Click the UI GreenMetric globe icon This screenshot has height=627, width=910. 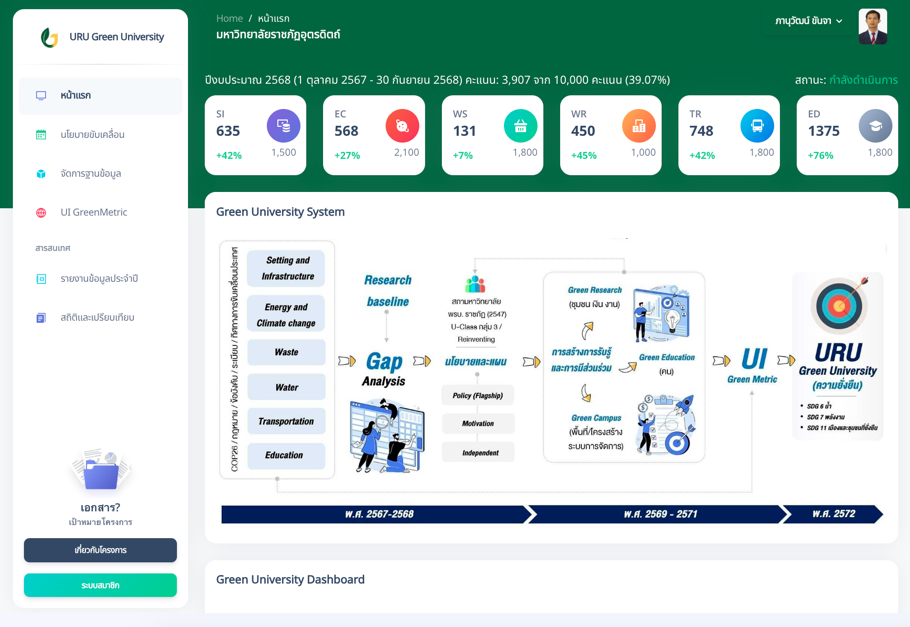click(41, 213)
